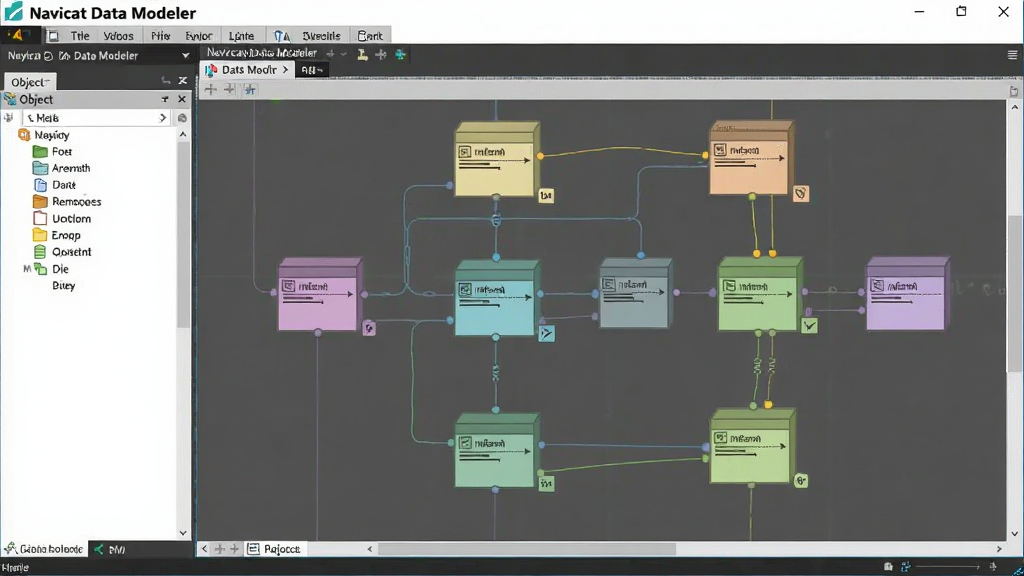The height and width of the screenshot is (576, 1024).
Task: Click the shield badge beside the orange node
Action: 801,193
